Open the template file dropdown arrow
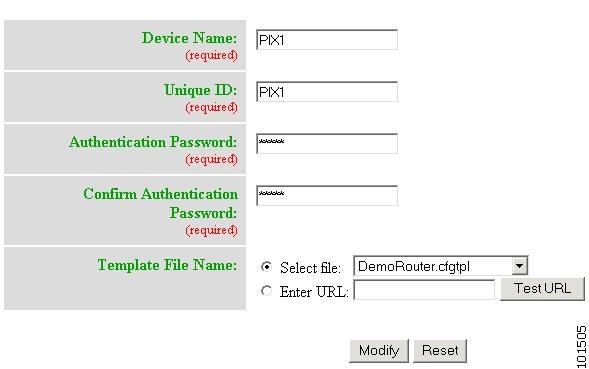 [520, 266]
